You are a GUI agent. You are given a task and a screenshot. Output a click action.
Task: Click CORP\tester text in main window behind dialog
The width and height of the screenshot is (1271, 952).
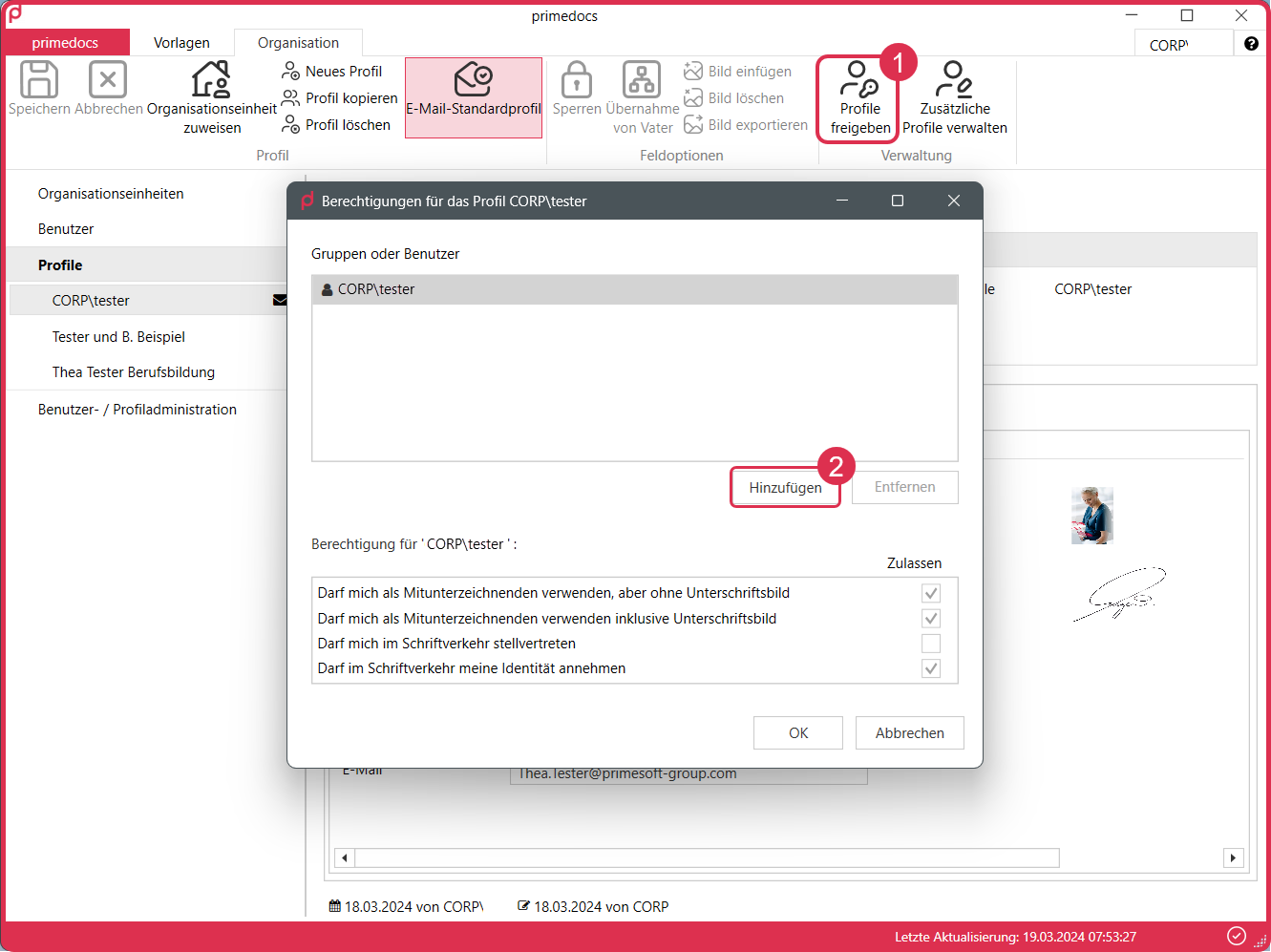click(x=1093, y=289)
